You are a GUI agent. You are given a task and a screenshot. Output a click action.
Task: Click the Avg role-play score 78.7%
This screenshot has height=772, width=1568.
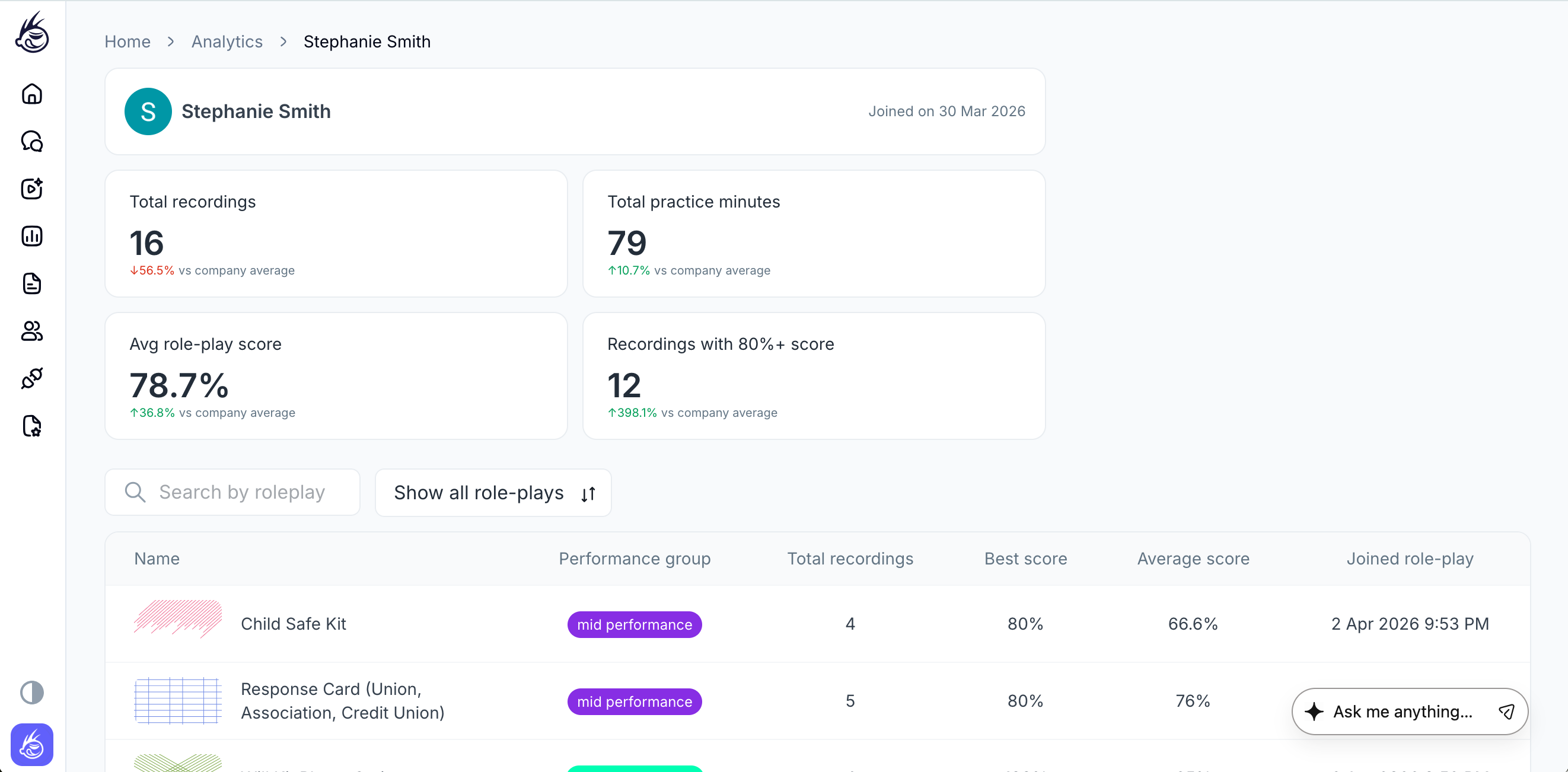tap(179, 385)
